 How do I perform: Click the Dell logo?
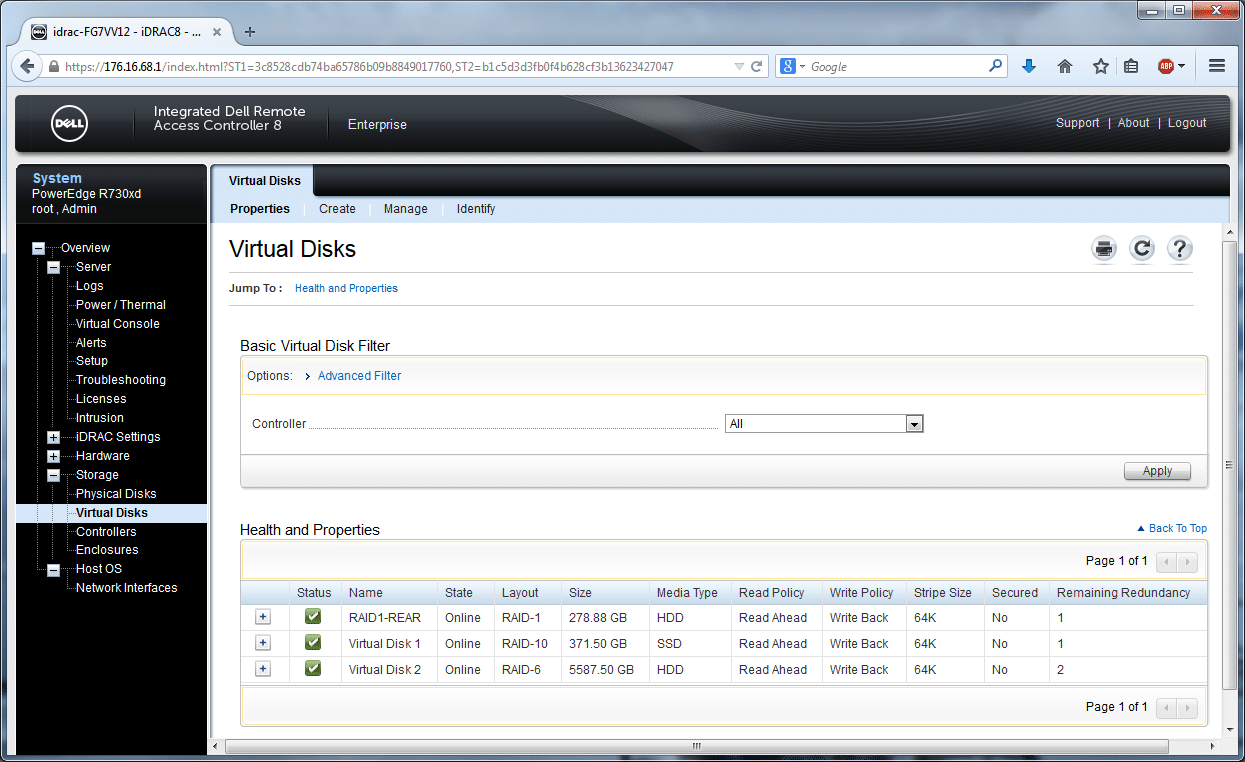70,124
